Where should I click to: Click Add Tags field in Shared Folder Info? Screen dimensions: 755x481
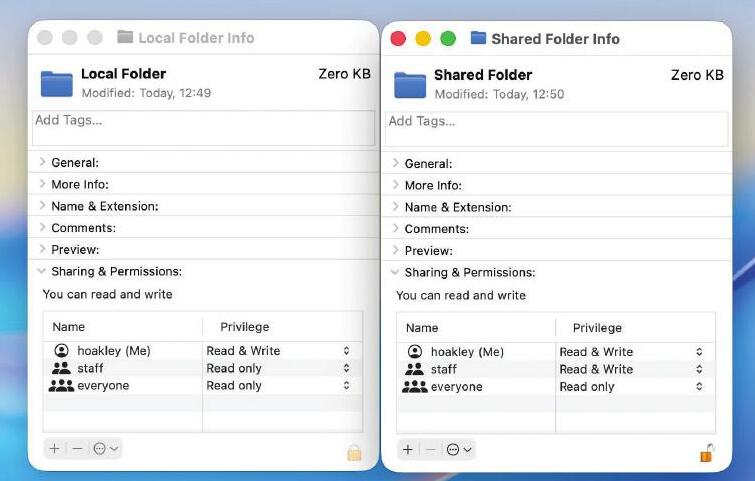point(556,129)
